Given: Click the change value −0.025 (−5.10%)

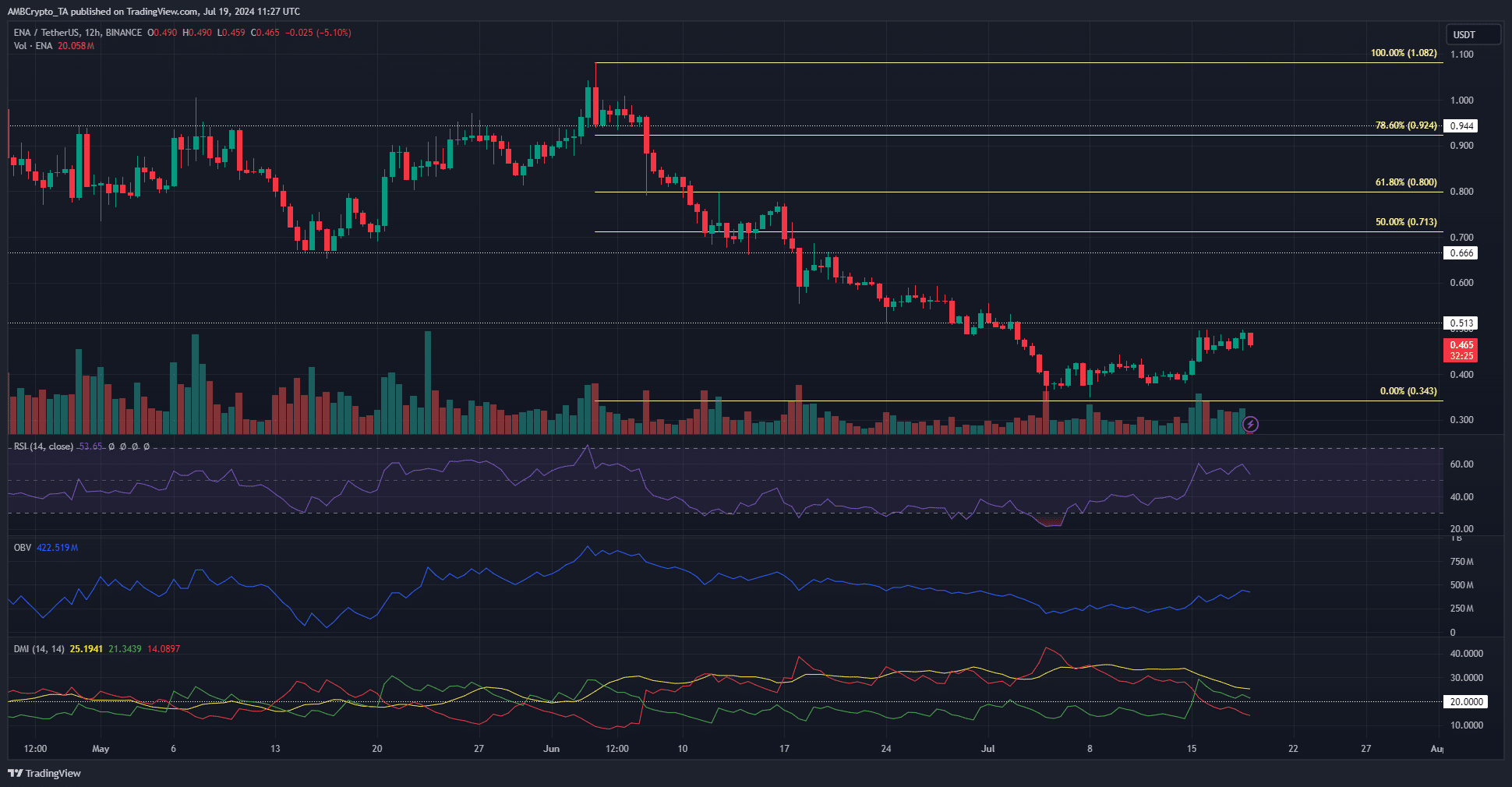Looking at the screenshot, I should [318, 33].
